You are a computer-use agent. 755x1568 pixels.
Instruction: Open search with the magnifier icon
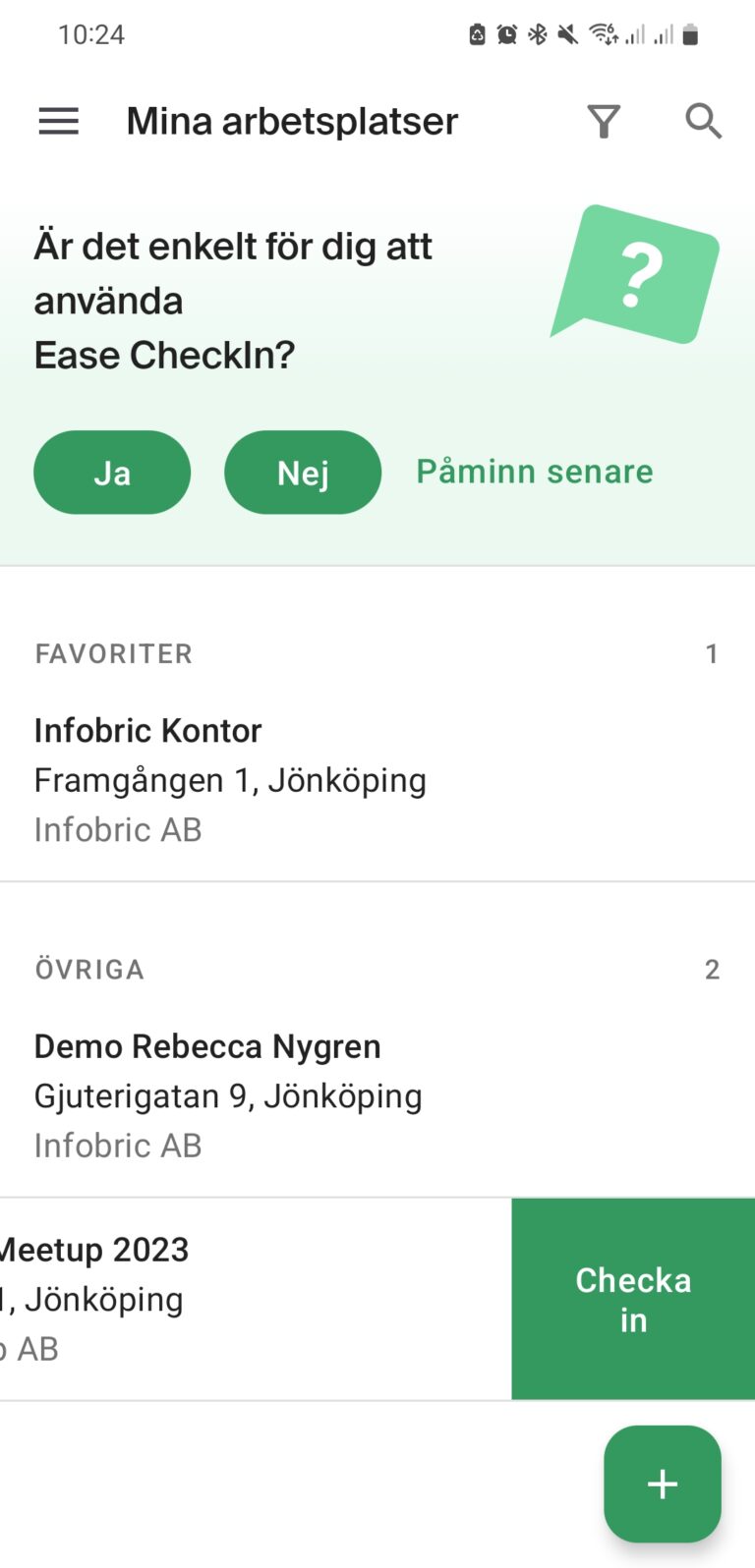[x=703, y=122]
